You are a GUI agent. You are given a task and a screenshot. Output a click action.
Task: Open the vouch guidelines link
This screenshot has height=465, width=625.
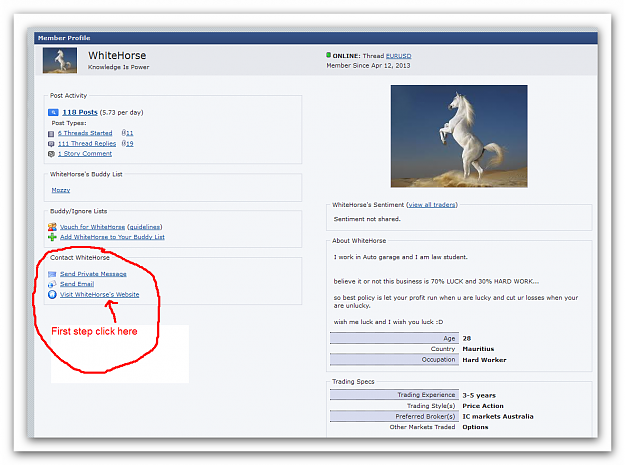pos(144,227)
